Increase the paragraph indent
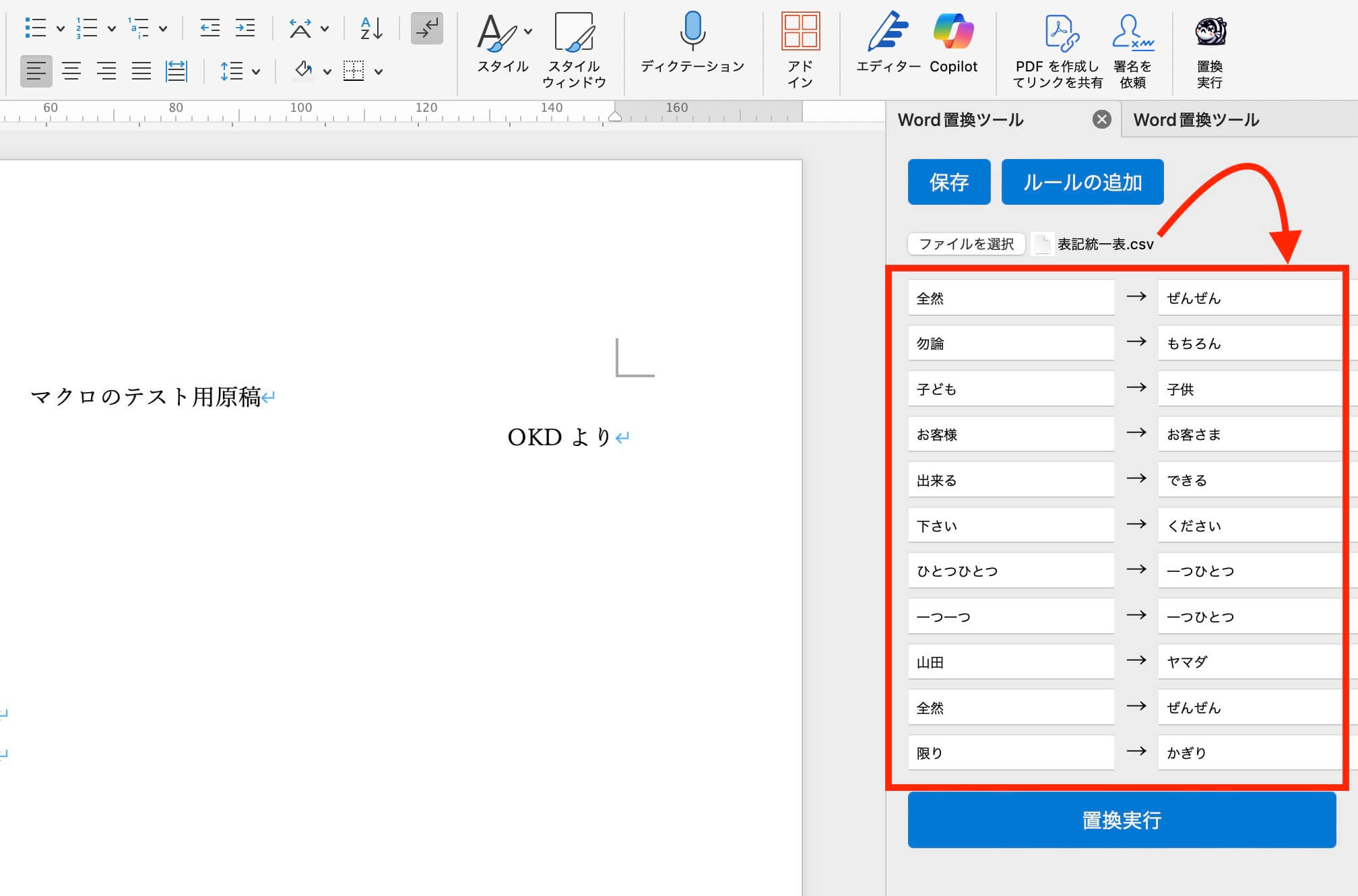The image size is (1358, 896). point(245,28)
